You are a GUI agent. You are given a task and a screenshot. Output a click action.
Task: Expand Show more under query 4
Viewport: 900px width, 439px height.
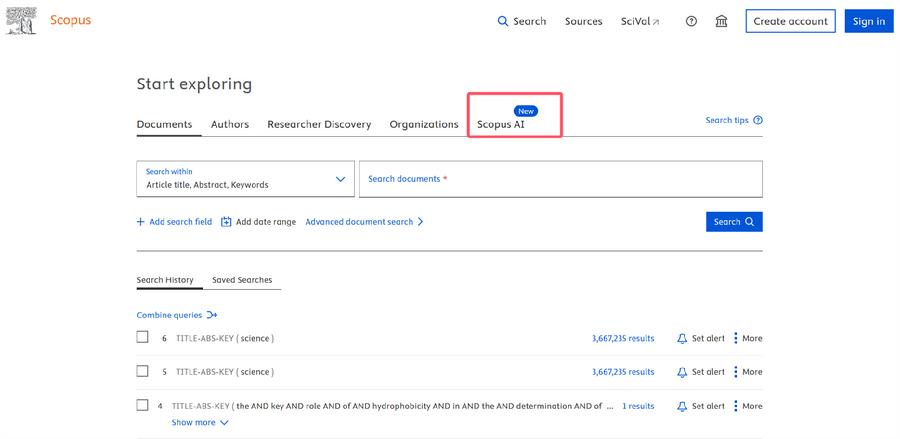click(199, 423)
